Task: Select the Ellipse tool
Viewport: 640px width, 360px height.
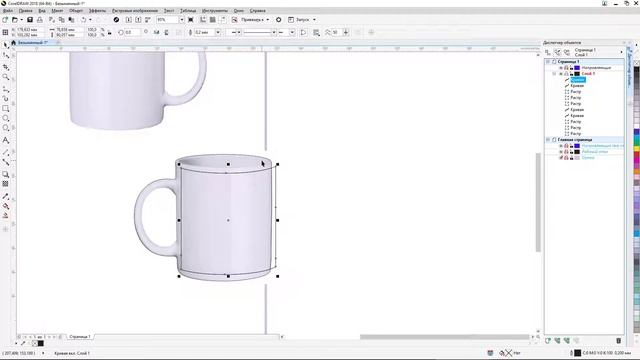Action: 6,118
